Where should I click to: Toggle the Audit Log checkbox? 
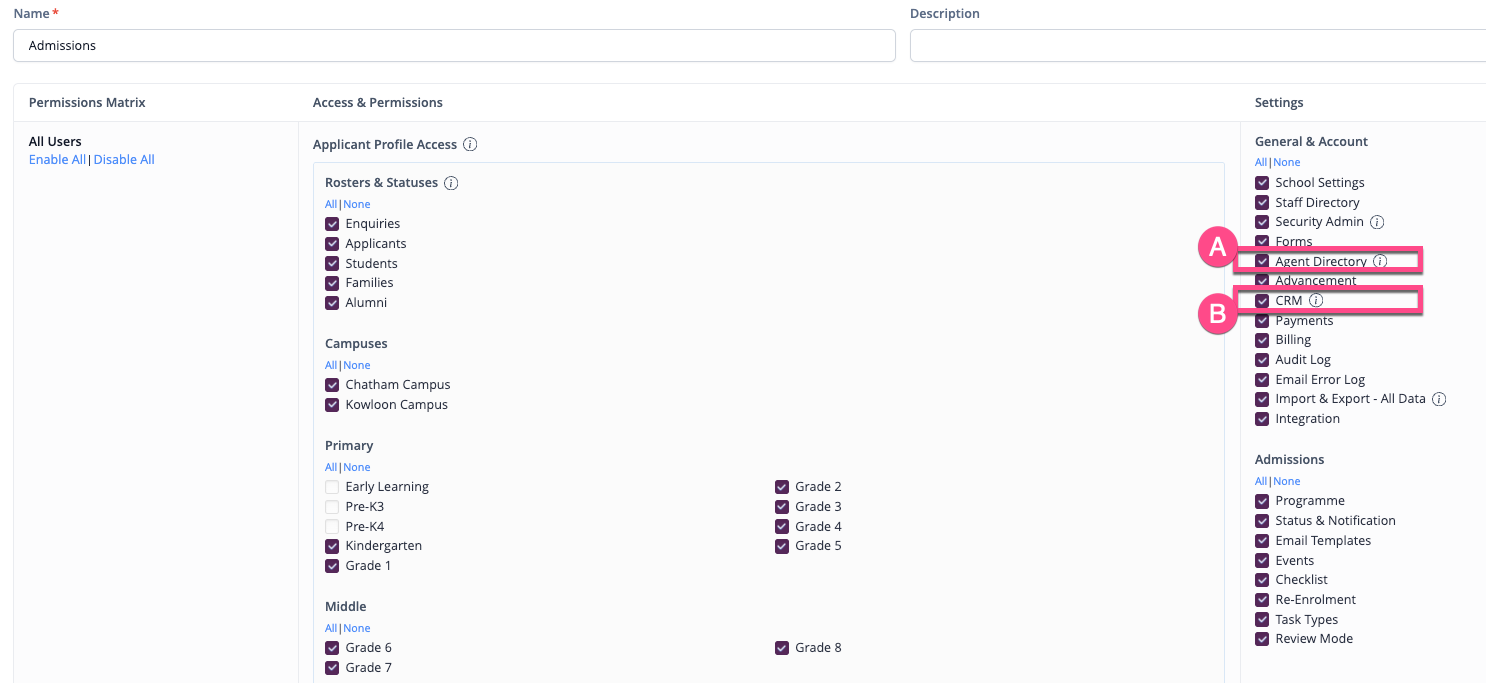pos(1262,360)
